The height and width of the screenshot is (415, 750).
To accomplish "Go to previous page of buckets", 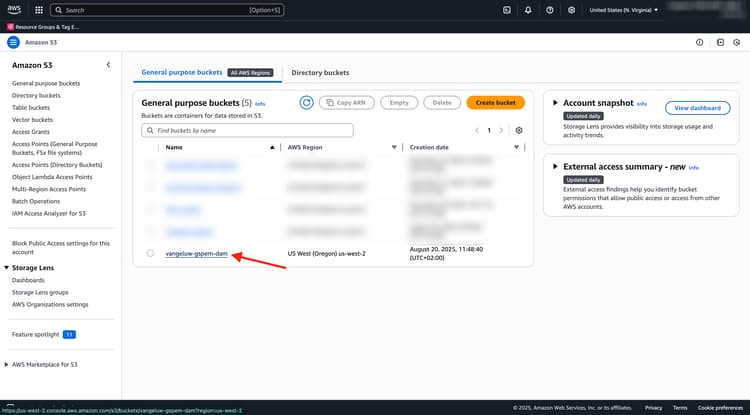I will click(x=477, y=131).
